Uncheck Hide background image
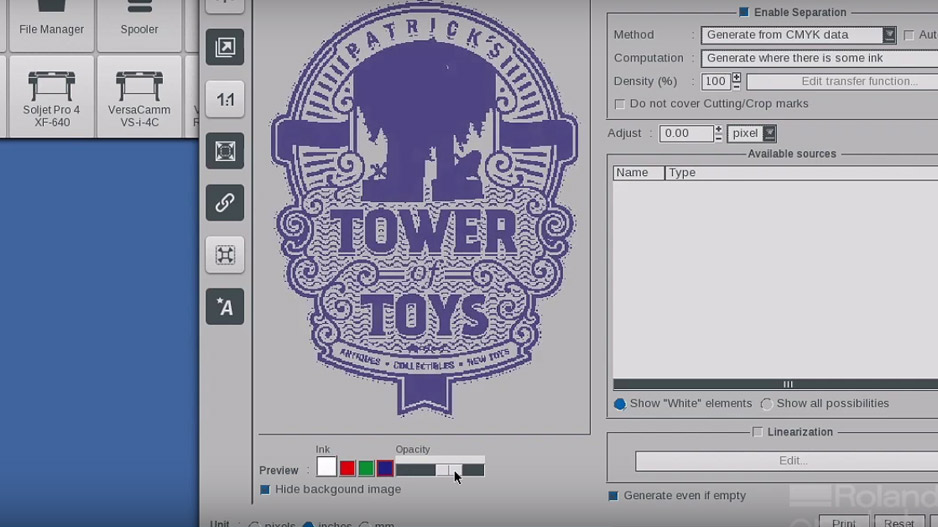This screenshot has width=938, height=527. click(265, 490)
